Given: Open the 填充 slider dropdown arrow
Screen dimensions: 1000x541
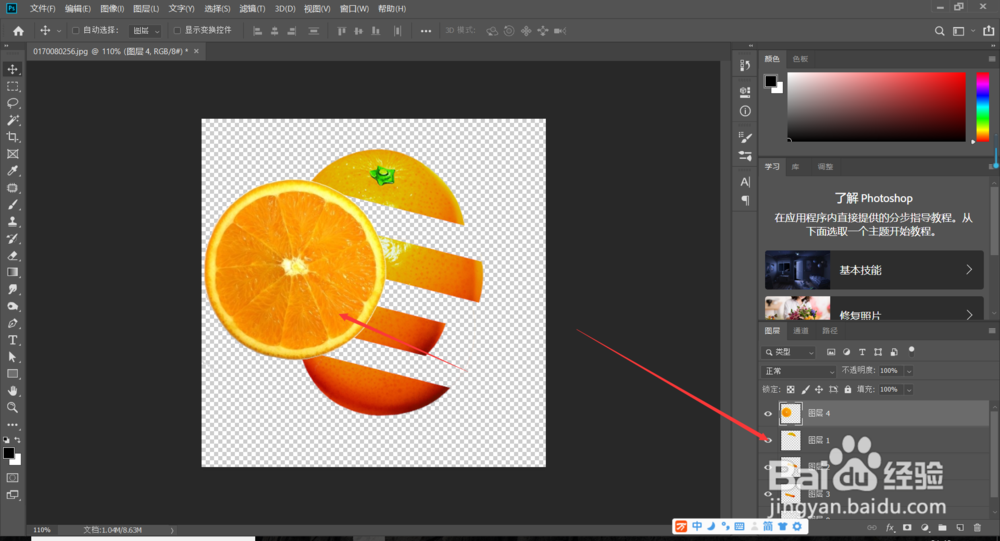Looking at the screenshot, I should 909,389.
